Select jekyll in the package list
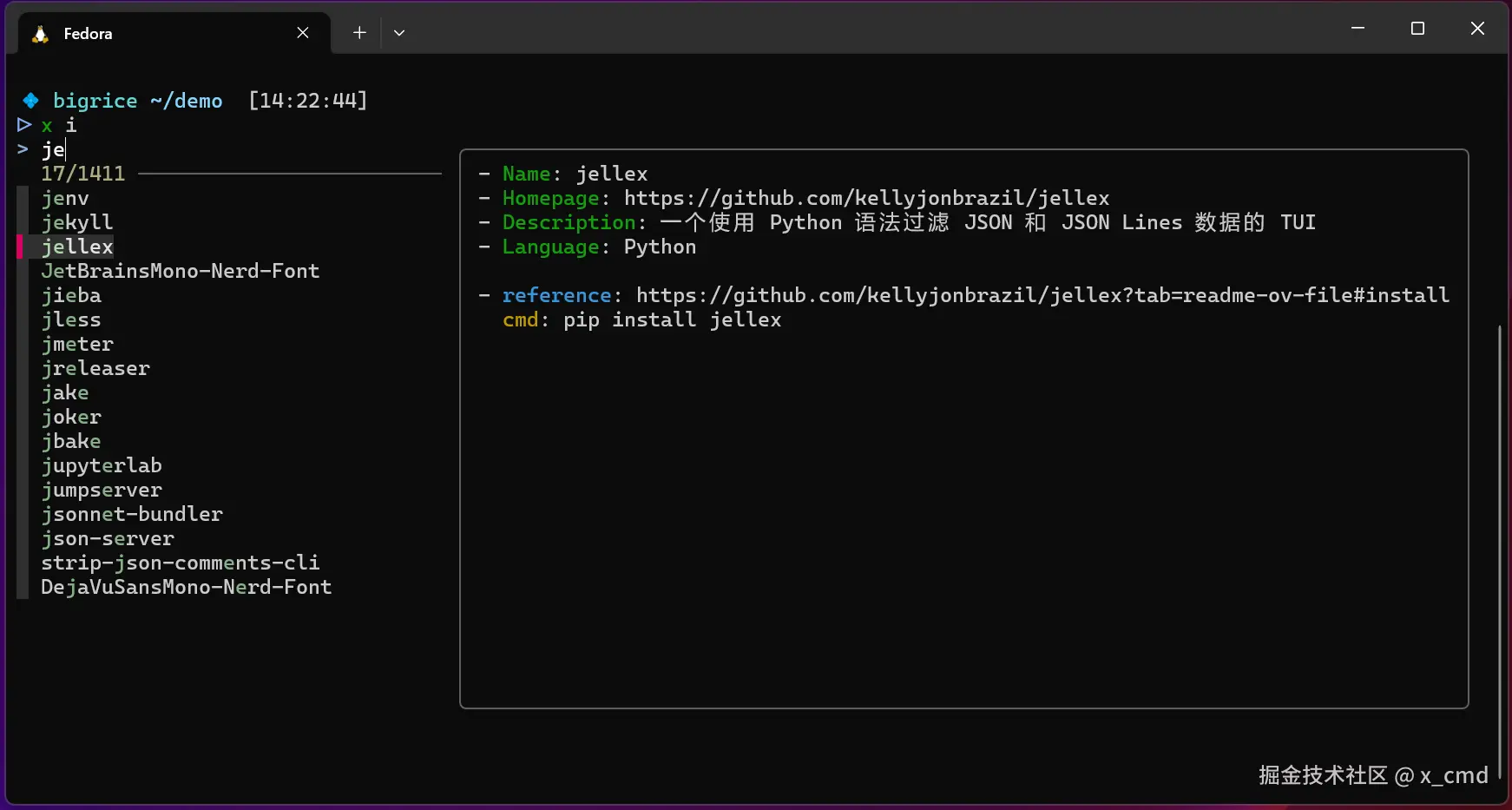This screenshot has height=810, width=1512. coord(77,223)
